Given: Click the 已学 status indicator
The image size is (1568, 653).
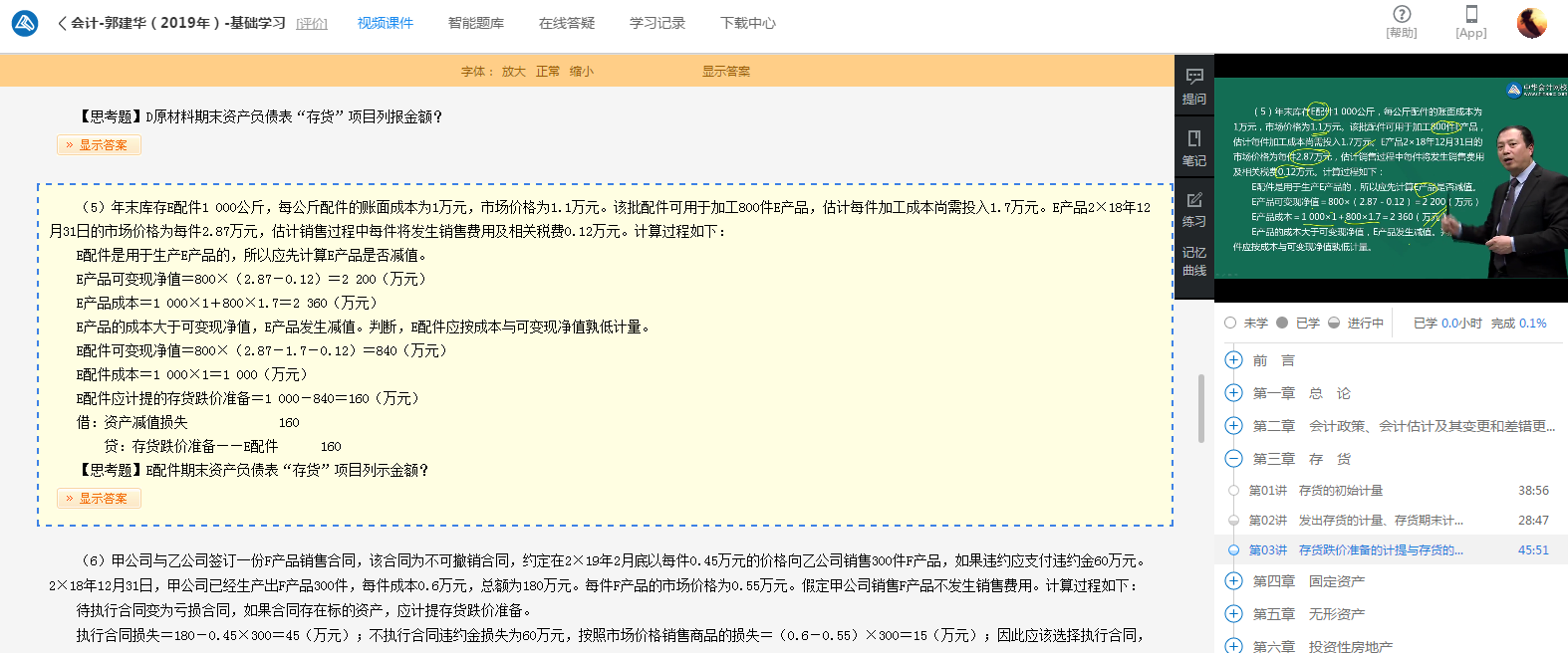Looking at the screenshot, I should (1298, 324).
